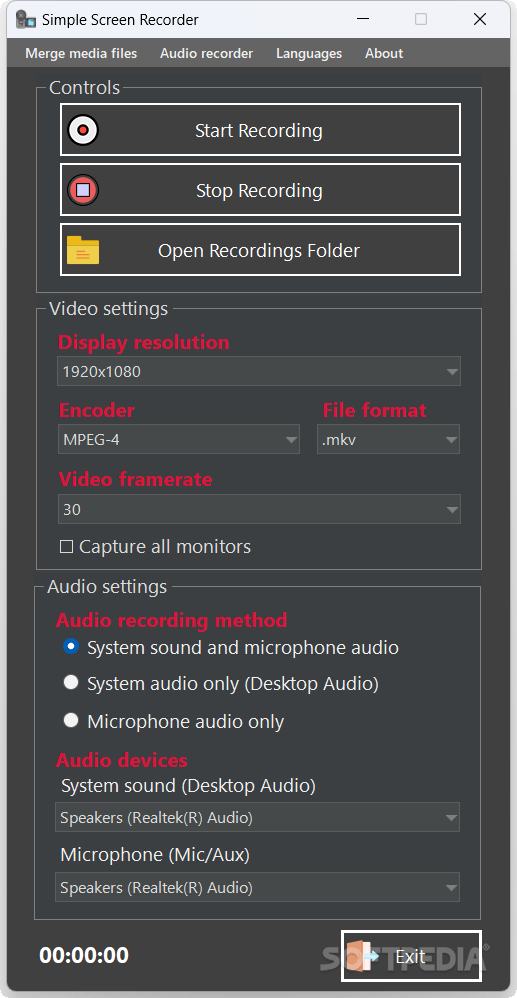Screen dimensions: 517x998
Task: Open the Languages menu
Action: click(309, 53)
